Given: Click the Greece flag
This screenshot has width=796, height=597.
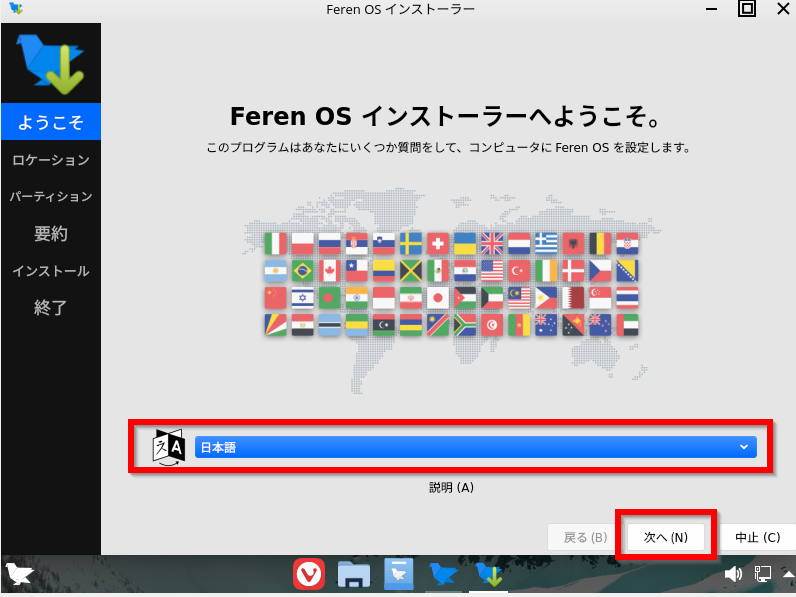Looking at the screenshot, I should click(546, 244).
